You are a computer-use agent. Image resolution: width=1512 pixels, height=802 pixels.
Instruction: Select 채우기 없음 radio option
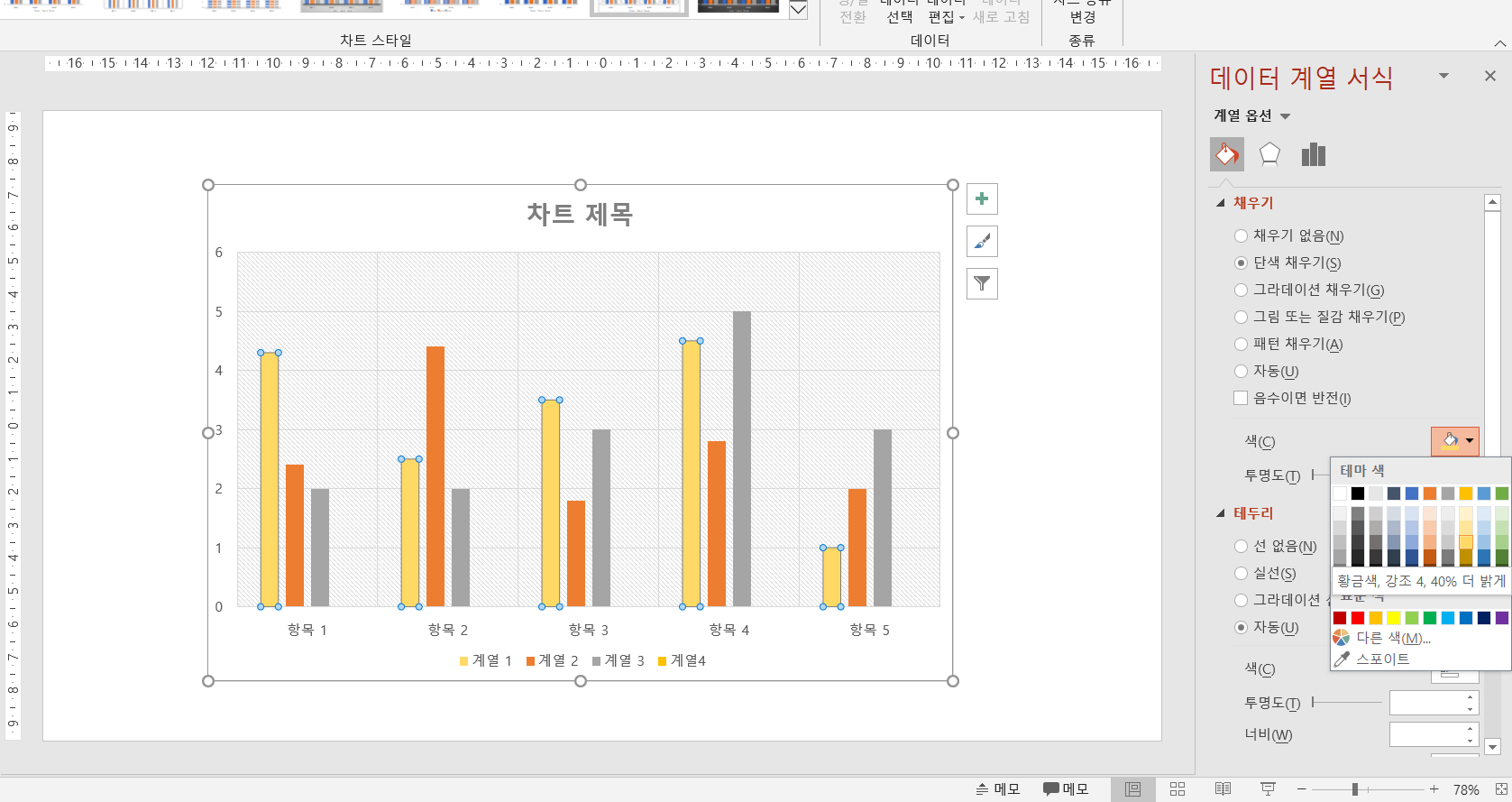(1288, 235)
